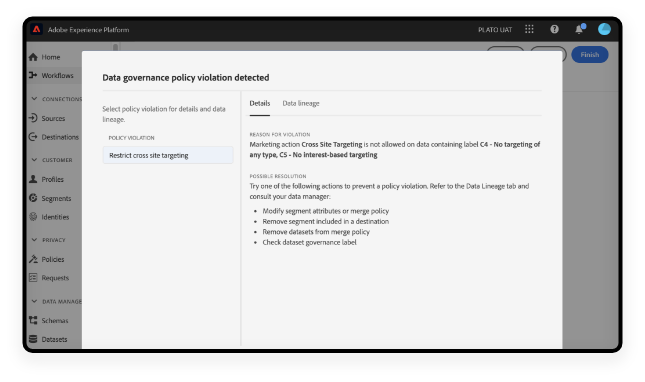Click the Policies gavel icon
The width and height of the screenshot is (645, 382).
tap(33, 259)
